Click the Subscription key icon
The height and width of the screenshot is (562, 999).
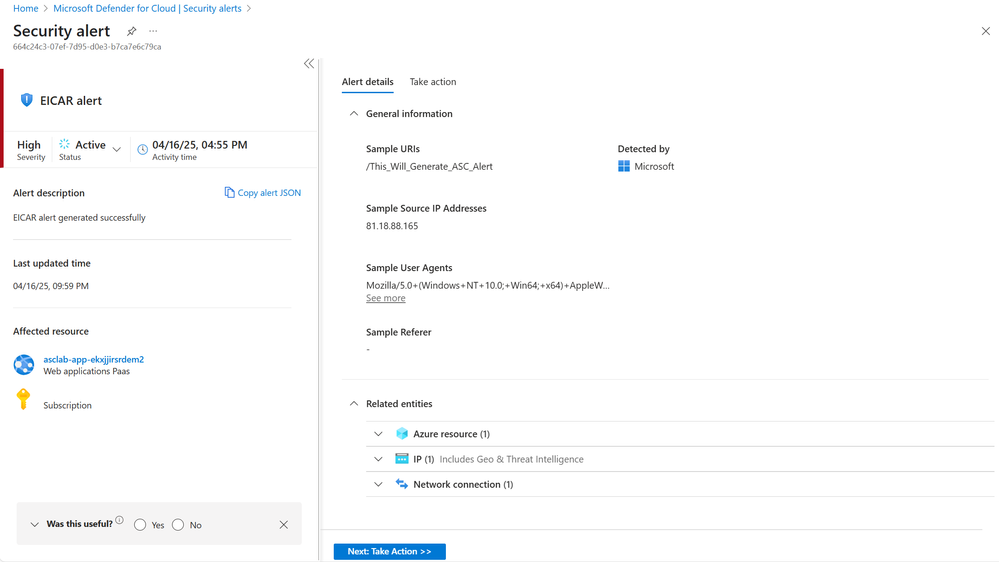pyautogui.click(x=24, y=399)
